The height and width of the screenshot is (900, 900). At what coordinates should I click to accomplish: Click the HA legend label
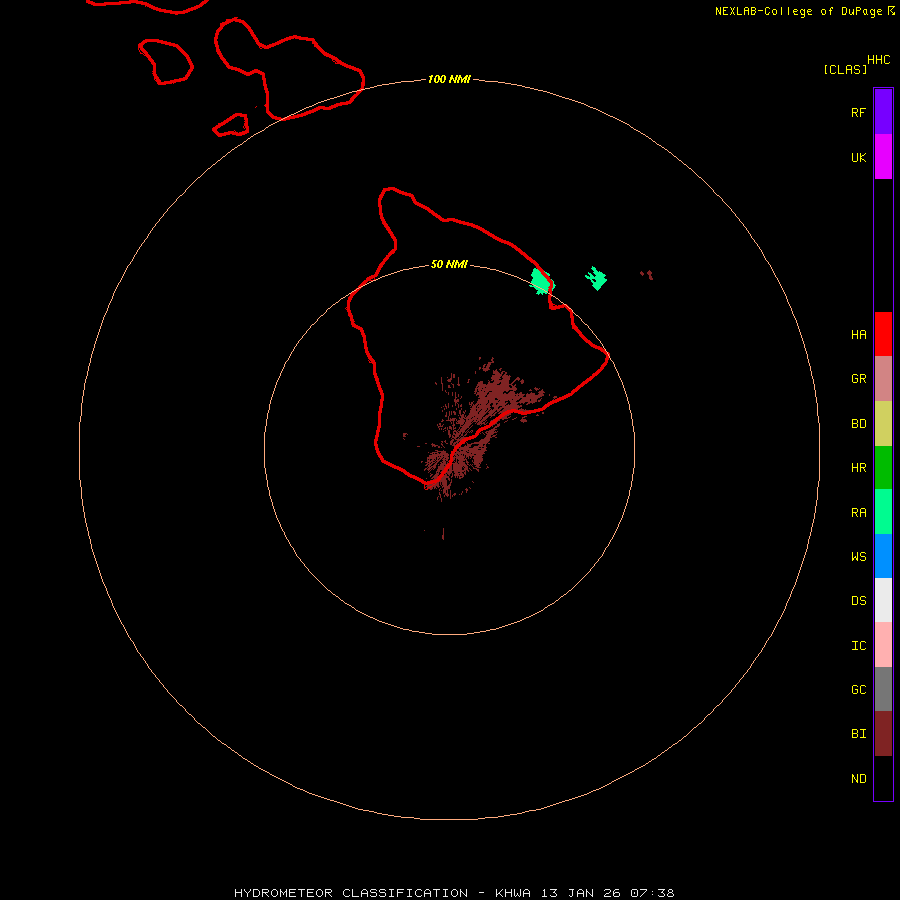858,335
